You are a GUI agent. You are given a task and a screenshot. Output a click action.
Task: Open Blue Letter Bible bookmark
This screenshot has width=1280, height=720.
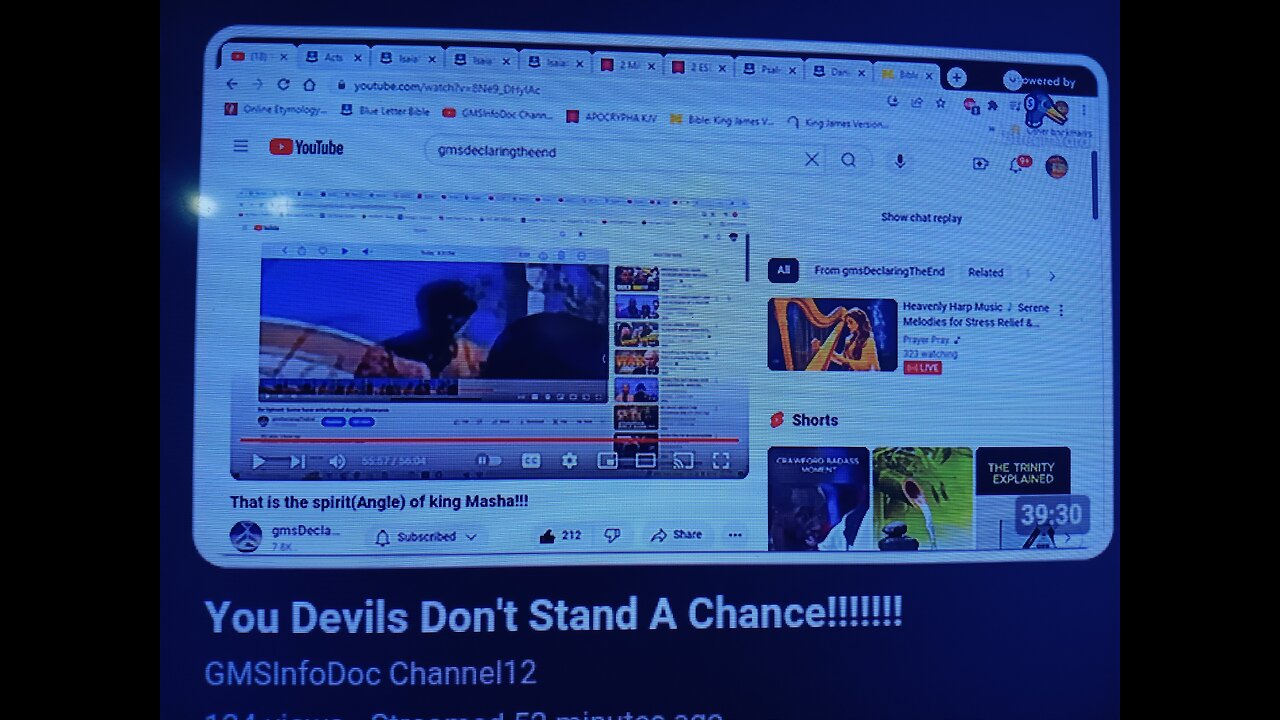coord(385,112)
